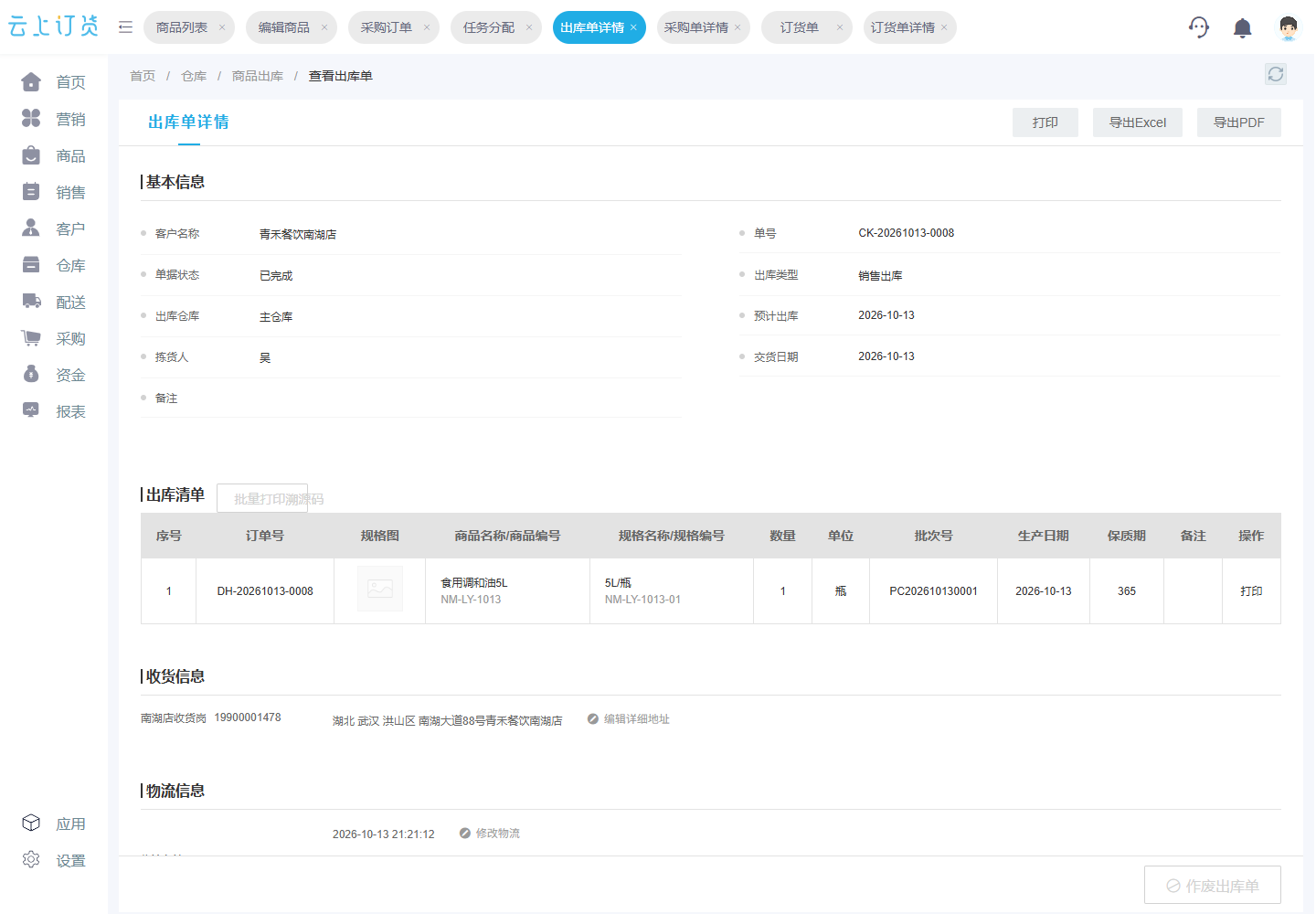The height and width of the screenshot is (914, 1316).
Task: Open 采购 sidebar section
Action: (54, 338)
